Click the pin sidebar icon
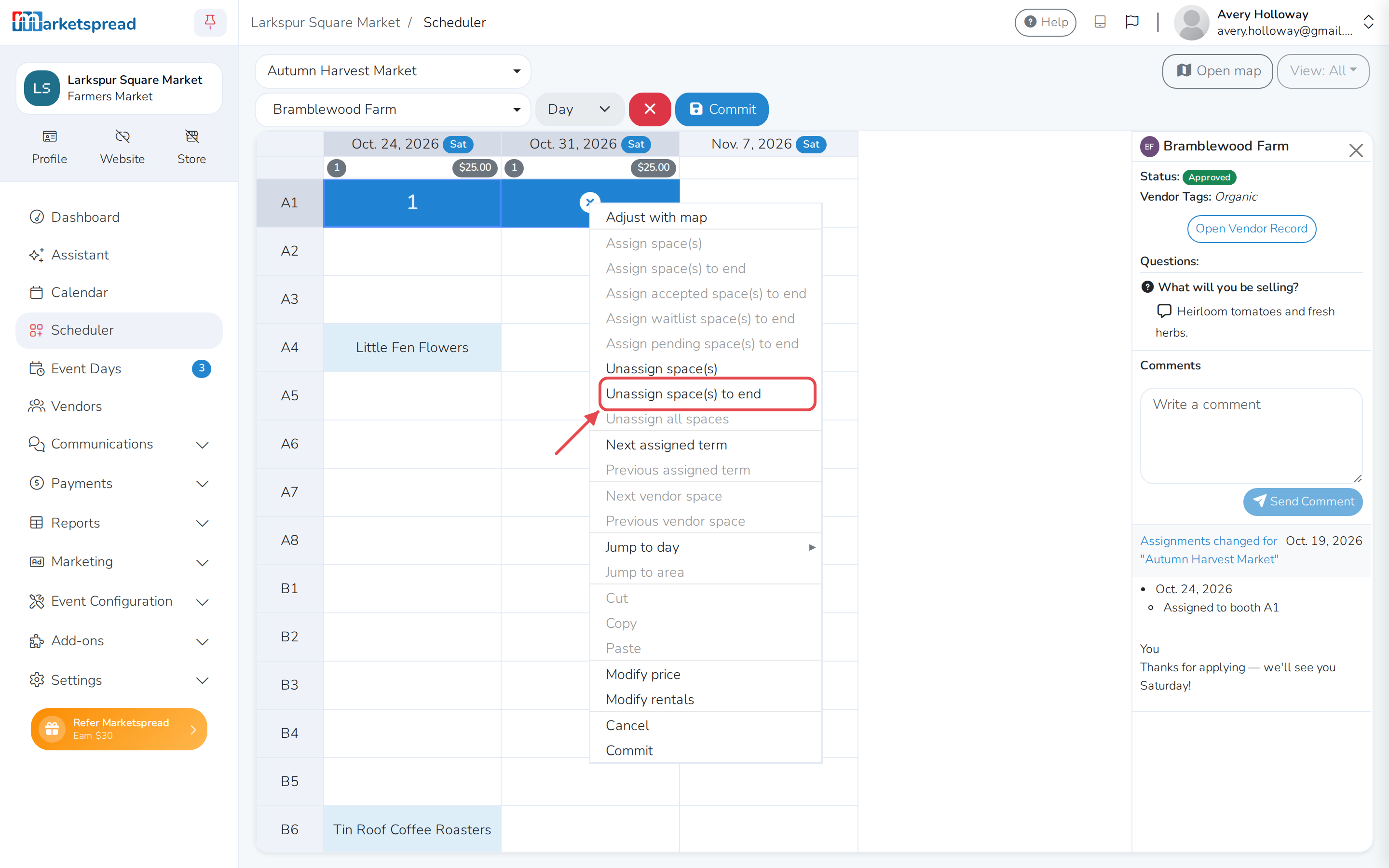Viewport: 1389px width, 868px height. click(x=210, y=22)
